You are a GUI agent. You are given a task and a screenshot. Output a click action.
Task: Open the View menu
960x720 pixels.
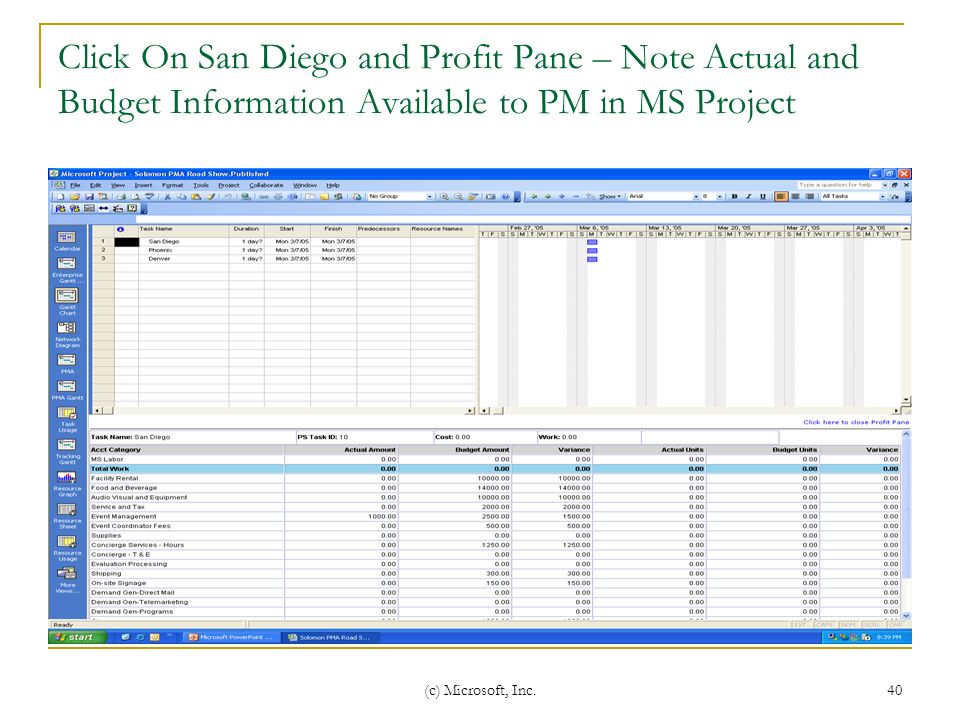click(118, 185)
